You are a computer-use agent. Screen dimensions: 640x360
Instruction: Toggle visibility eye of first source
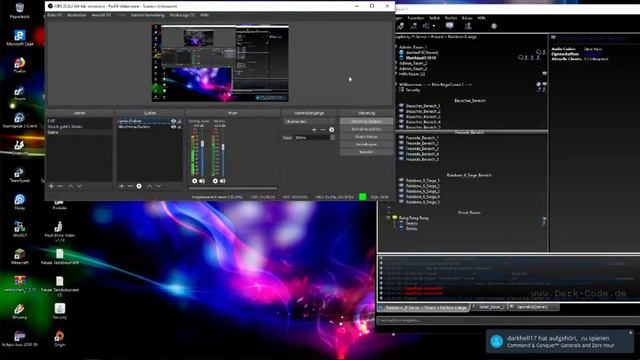[173, 121]
